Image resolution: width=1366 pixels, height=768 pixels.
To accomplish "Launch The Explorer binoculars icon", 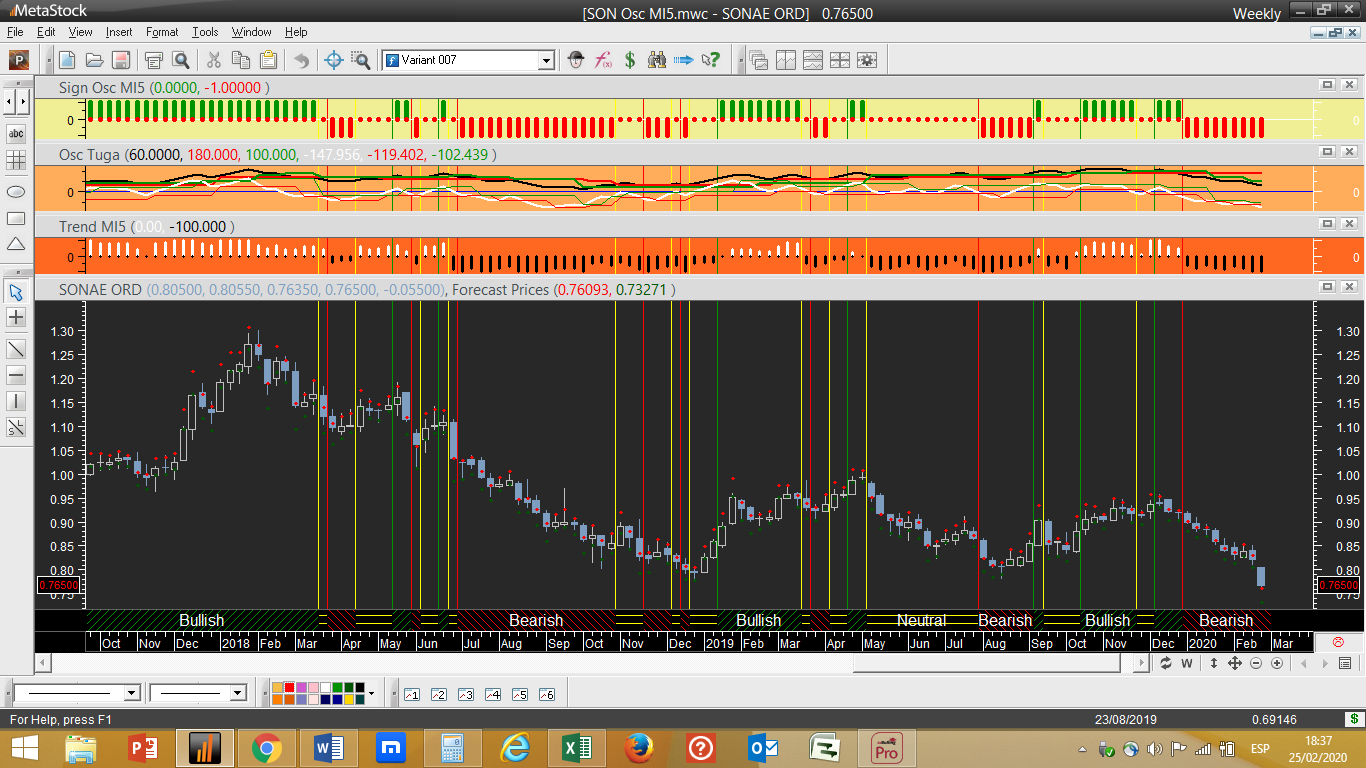I will [657, 60].
